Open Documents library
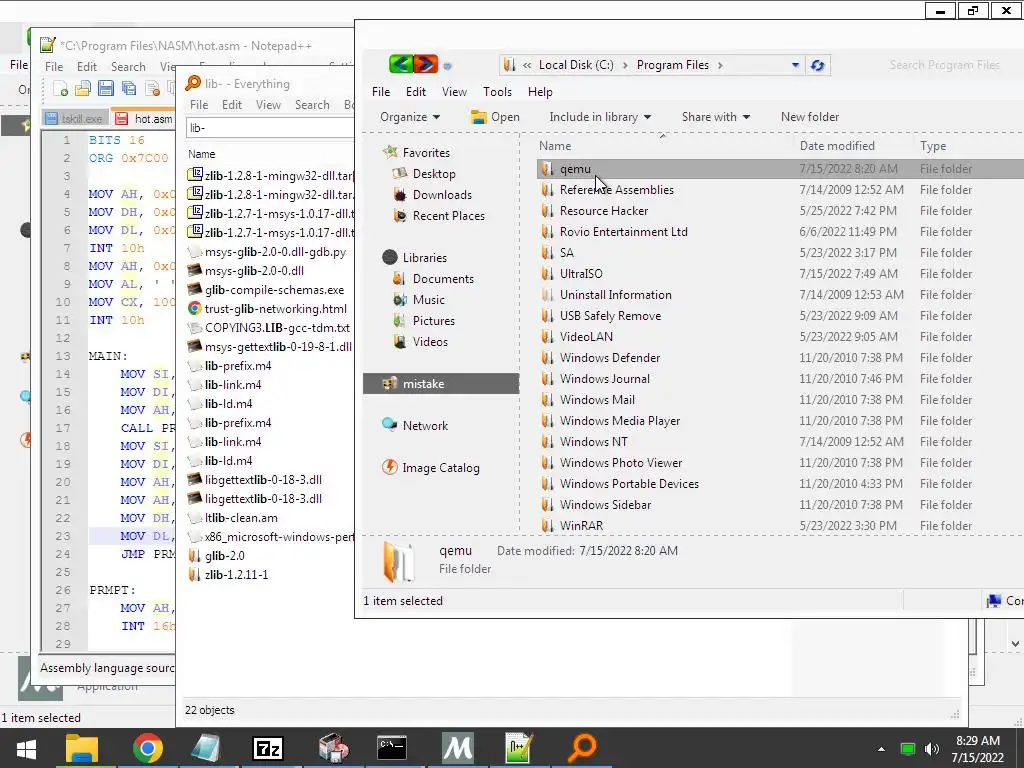The image size is (1024, 768). pos(443,279)
